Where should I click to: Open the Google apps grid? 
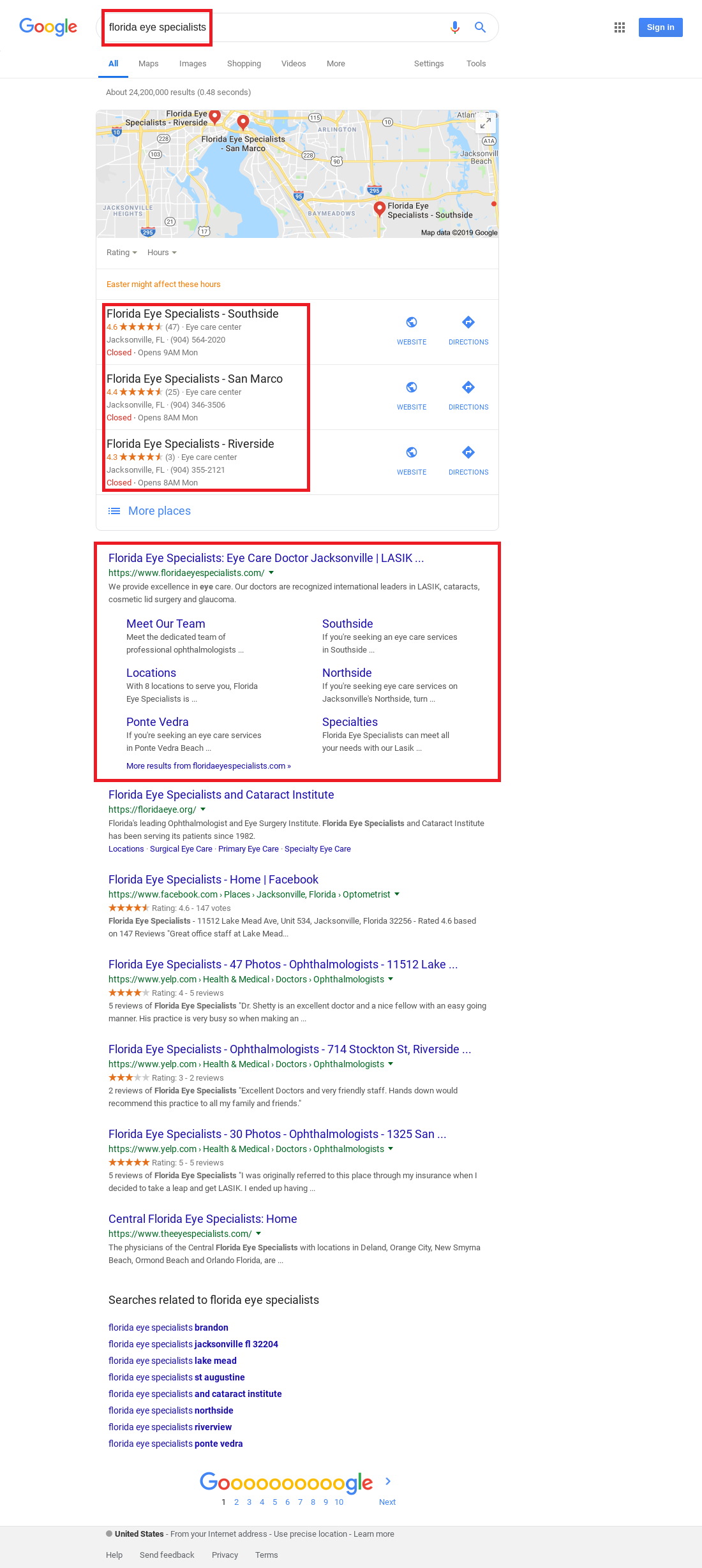619,27
